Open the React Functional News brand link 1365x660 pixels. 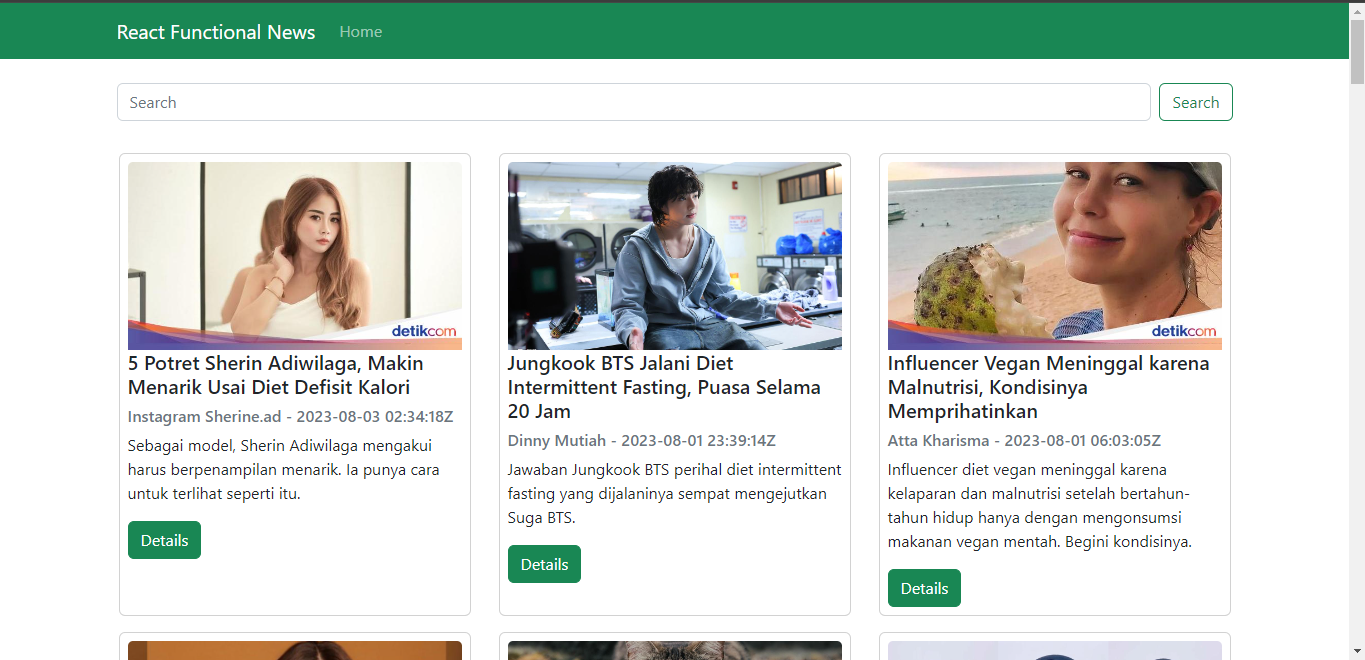(216, 32)
